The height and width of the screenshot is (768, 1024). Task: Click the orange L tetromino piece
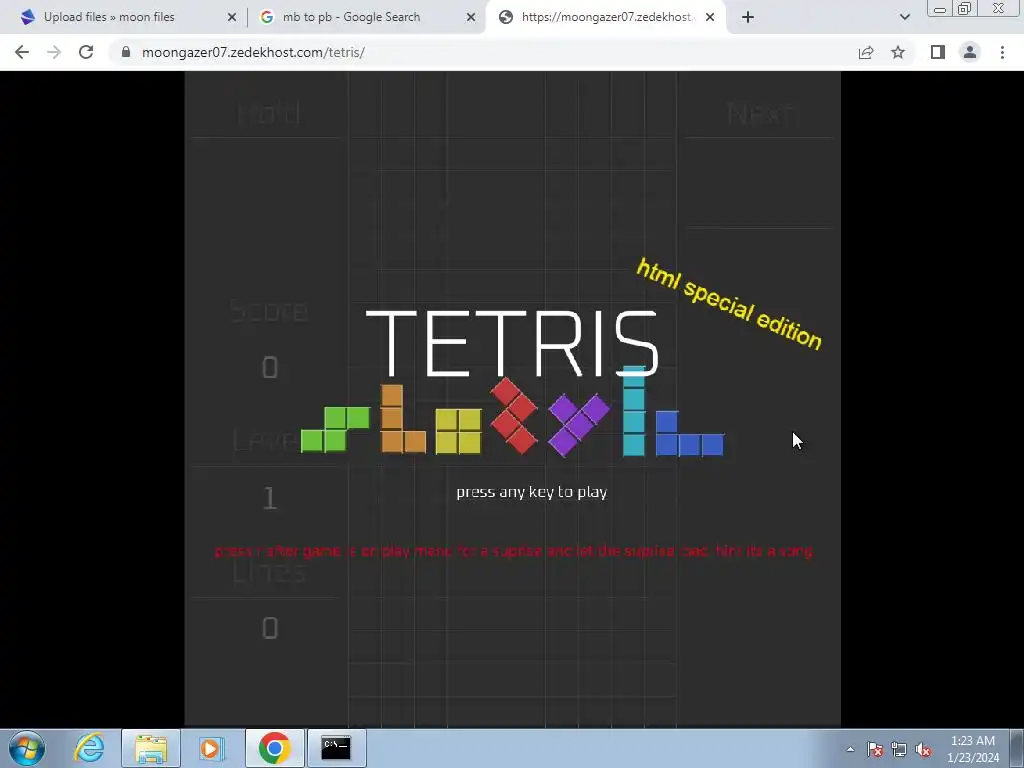[403, 419]
